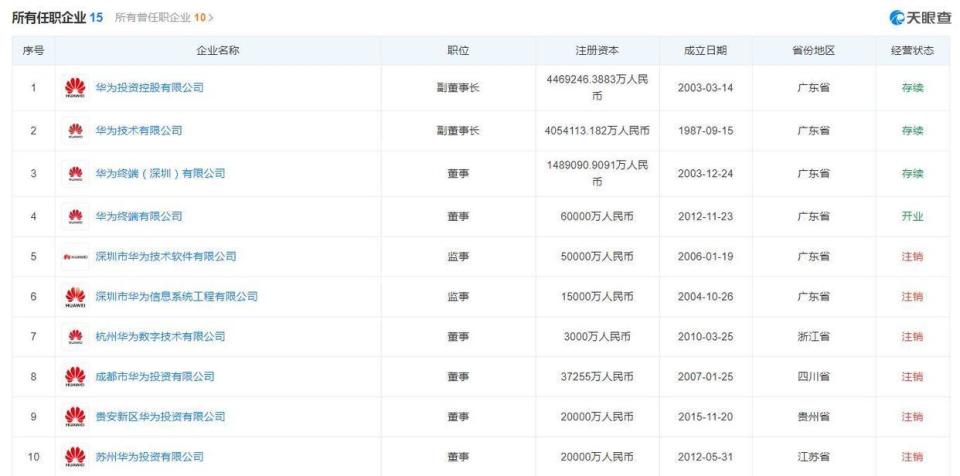Click the 经营状态 column header
The height and width of the screenshot is (476, 960).
[x=912, y=51]
